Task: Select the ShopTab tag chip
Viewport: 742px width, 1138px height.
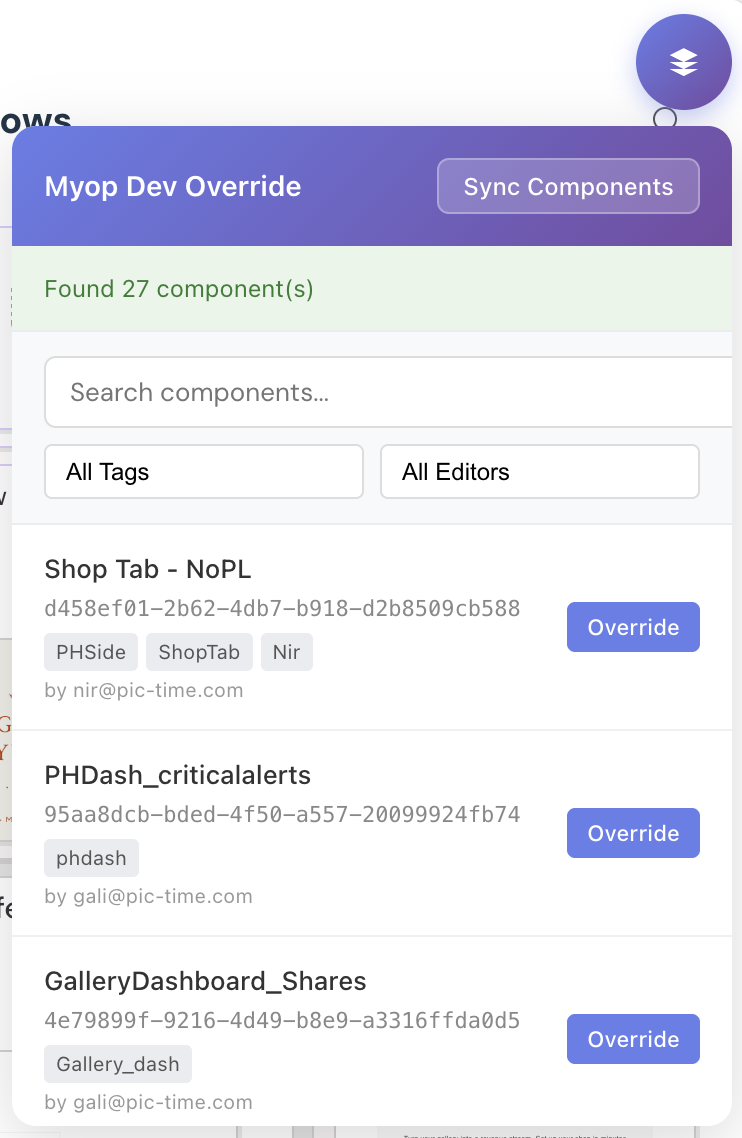Action: (199, 651)
